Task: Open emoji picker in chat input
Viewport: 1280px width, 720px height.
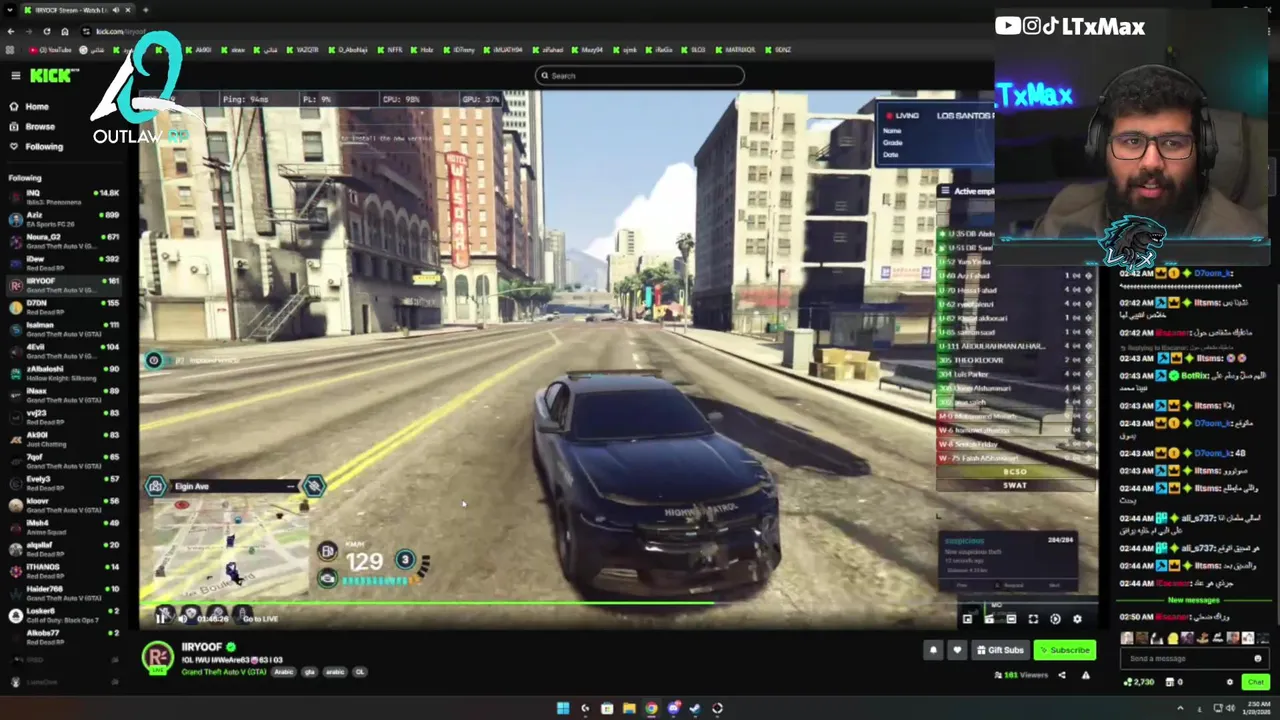Action: pyautogui.click(x=1258, y=658)
